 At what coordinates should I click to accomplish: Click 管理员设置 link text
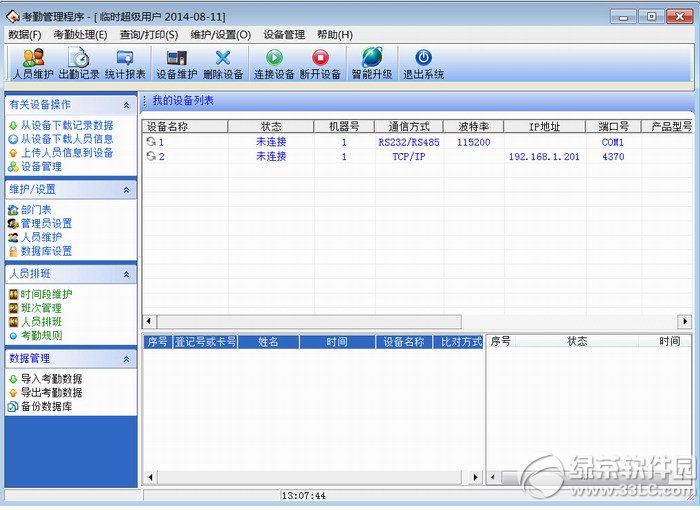46,224
